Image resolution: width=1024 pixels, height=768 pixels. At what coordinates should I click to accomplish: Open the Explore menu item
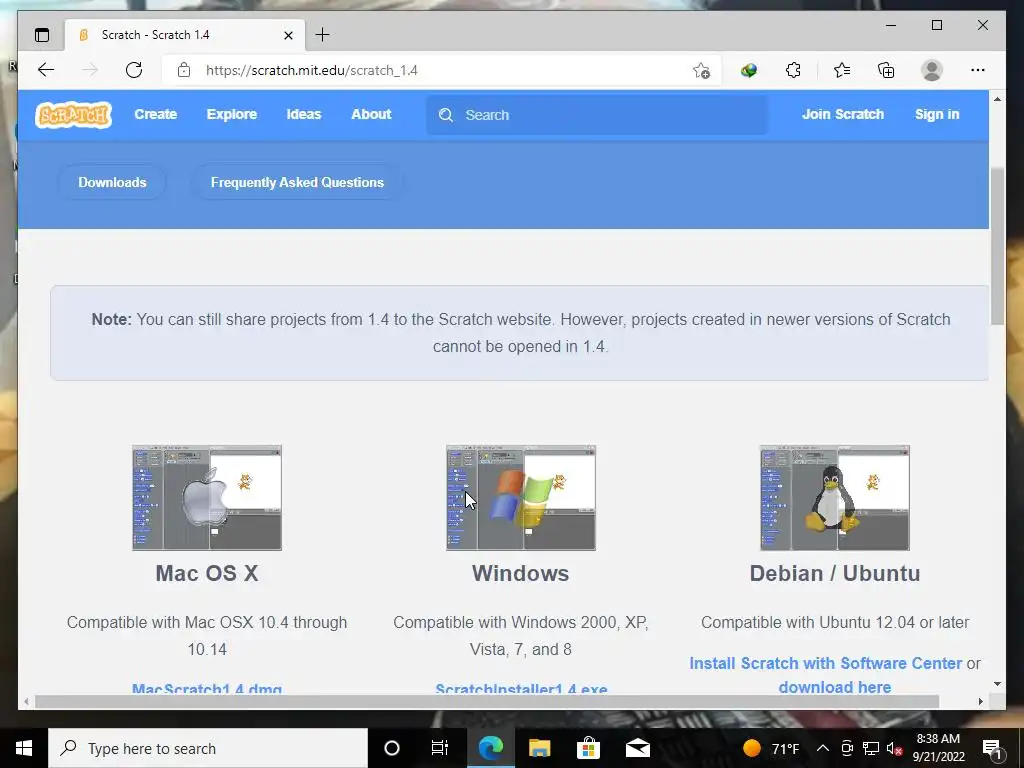pos(232,114)
